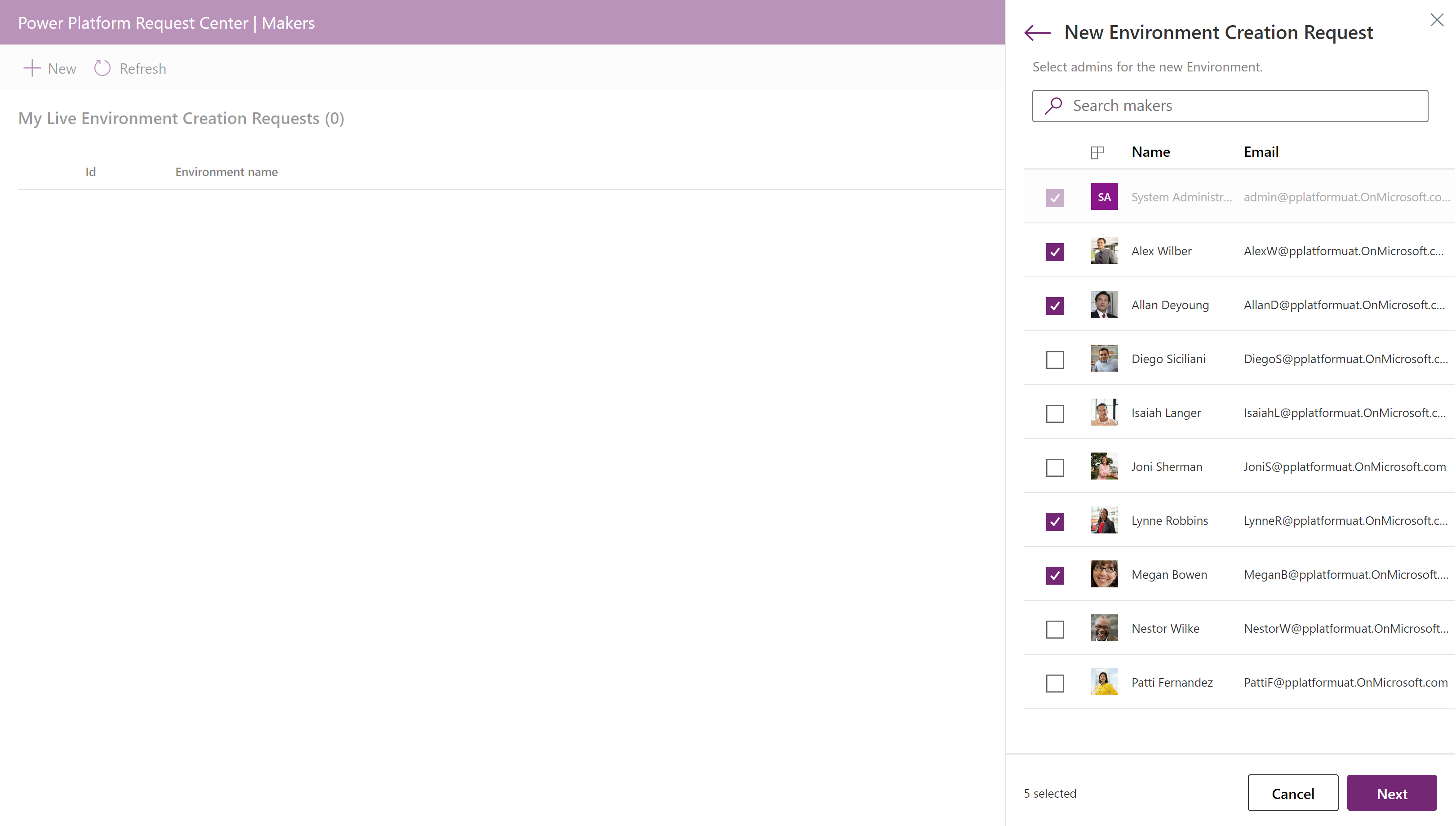Click the back arrow navigation icon
Screen dimensions: 1456x826
click(1037, 31)
